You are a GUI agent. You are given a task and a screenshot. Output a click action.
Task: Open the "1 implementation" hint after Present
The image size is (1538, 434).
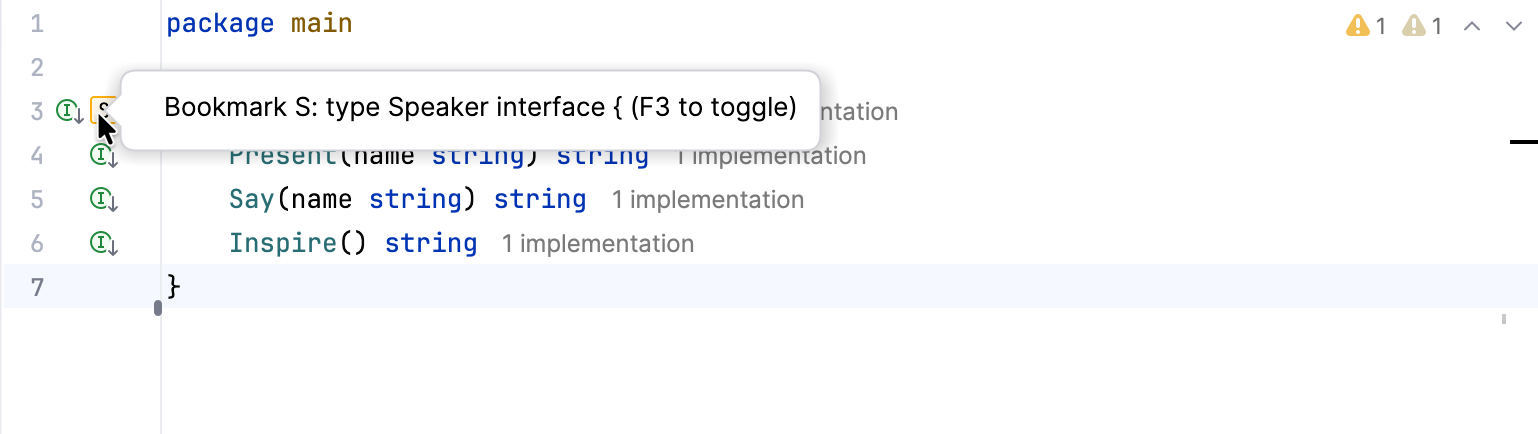tap(770, 156)
